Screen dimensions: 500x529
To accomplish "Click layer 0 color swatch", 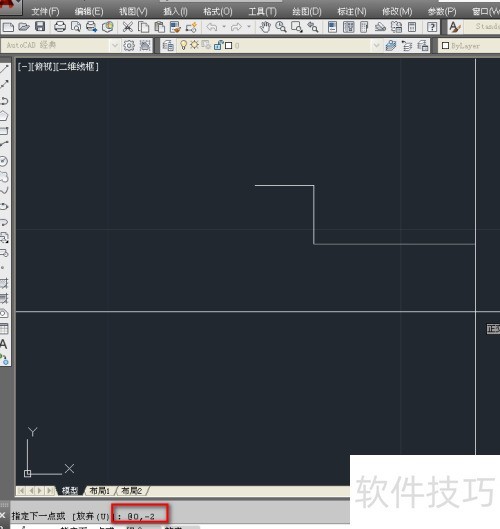I will click(x=228, y=46).
